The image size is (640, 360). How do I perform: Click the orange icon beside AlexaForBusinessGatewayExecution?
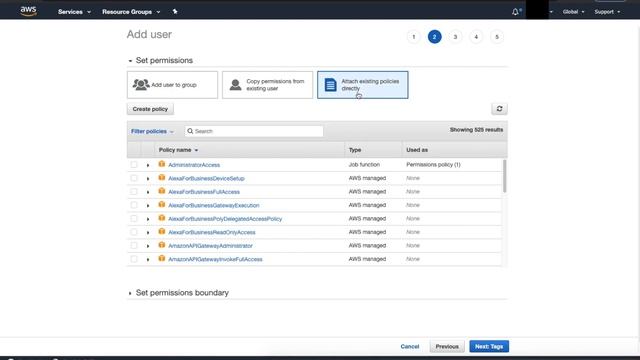162,204
